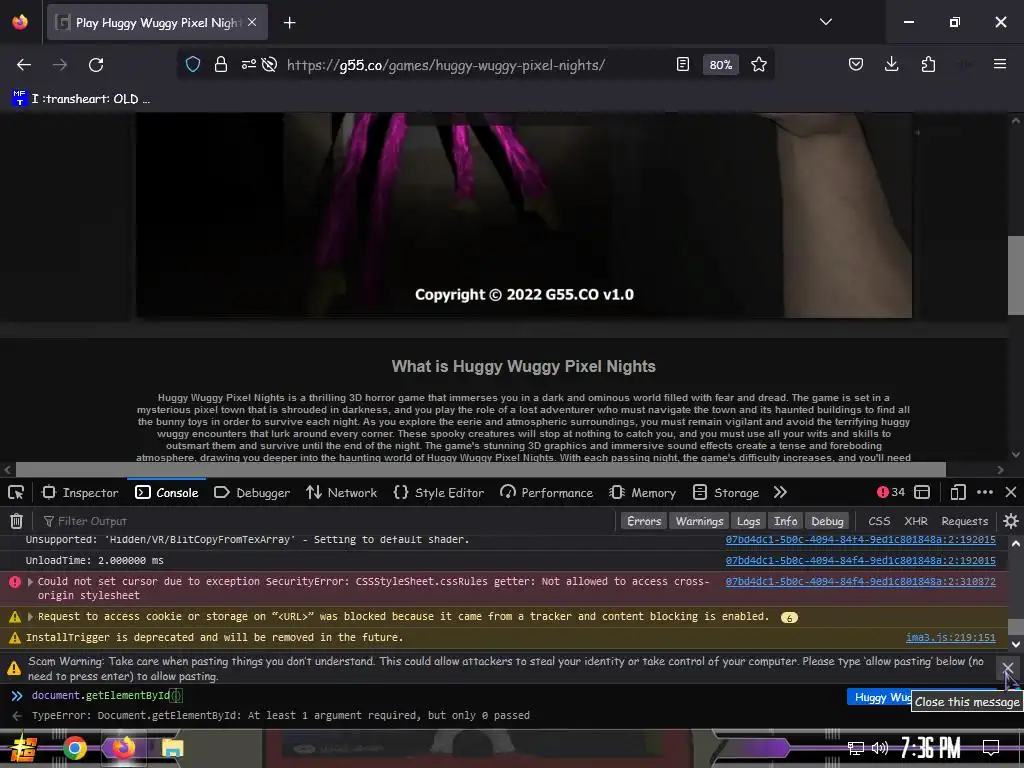Screen dimensions: 1024x768
Task: Enable the Requests filter
Action: (965, 521)
